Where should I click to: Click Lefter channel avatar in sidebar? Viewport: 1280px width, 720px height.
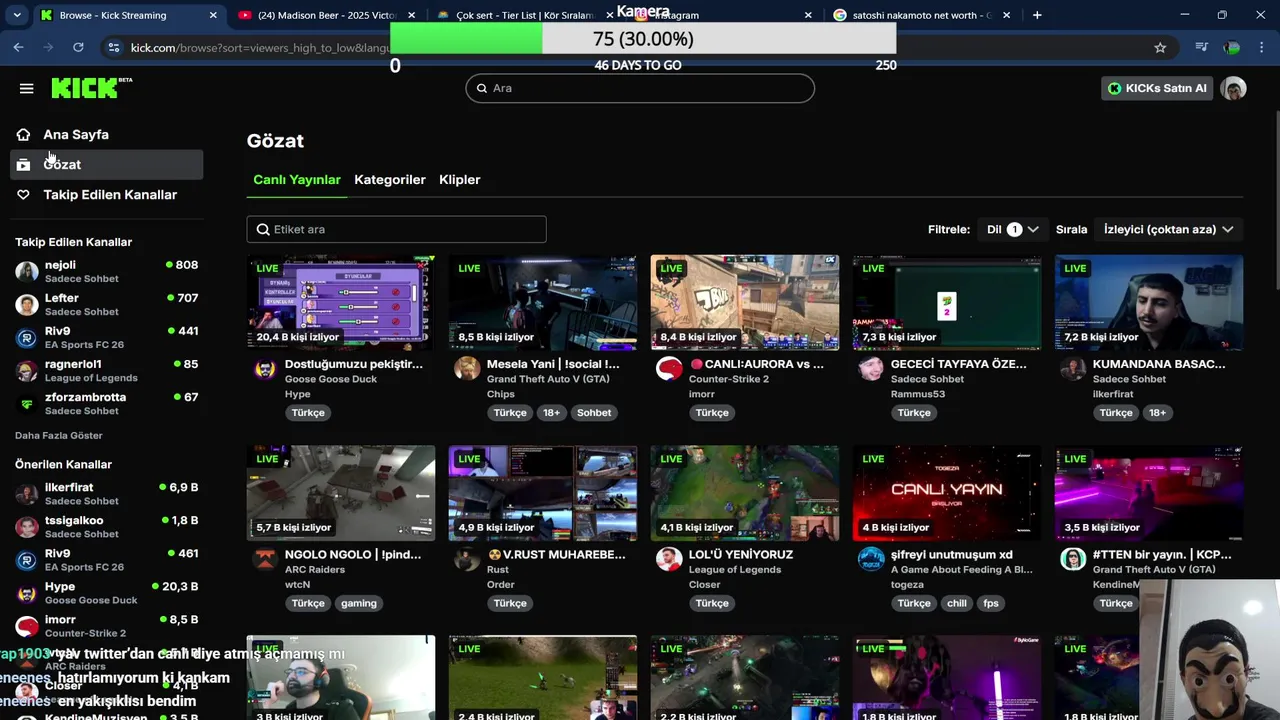point(27,304)
